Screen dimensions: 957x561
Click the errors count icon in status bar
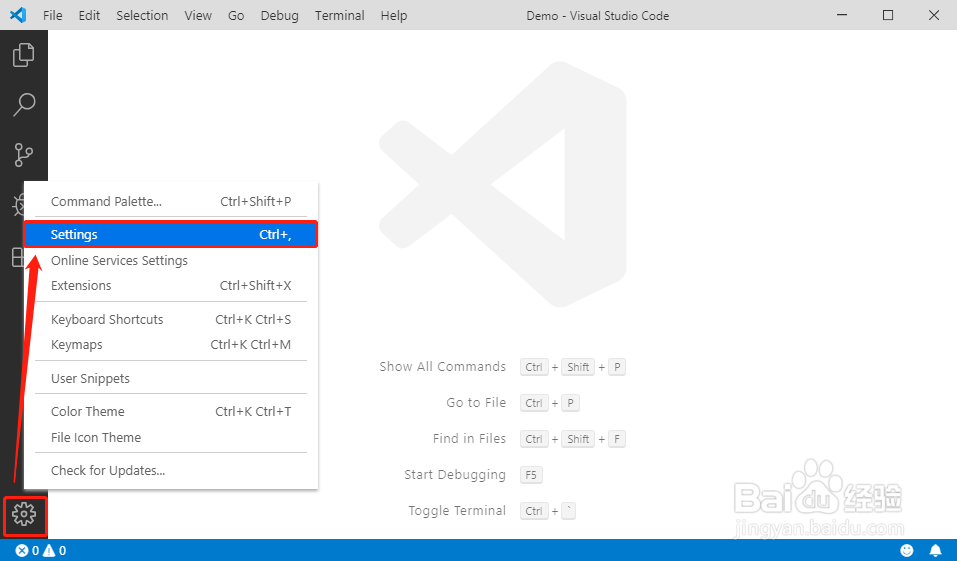[22, 551]
